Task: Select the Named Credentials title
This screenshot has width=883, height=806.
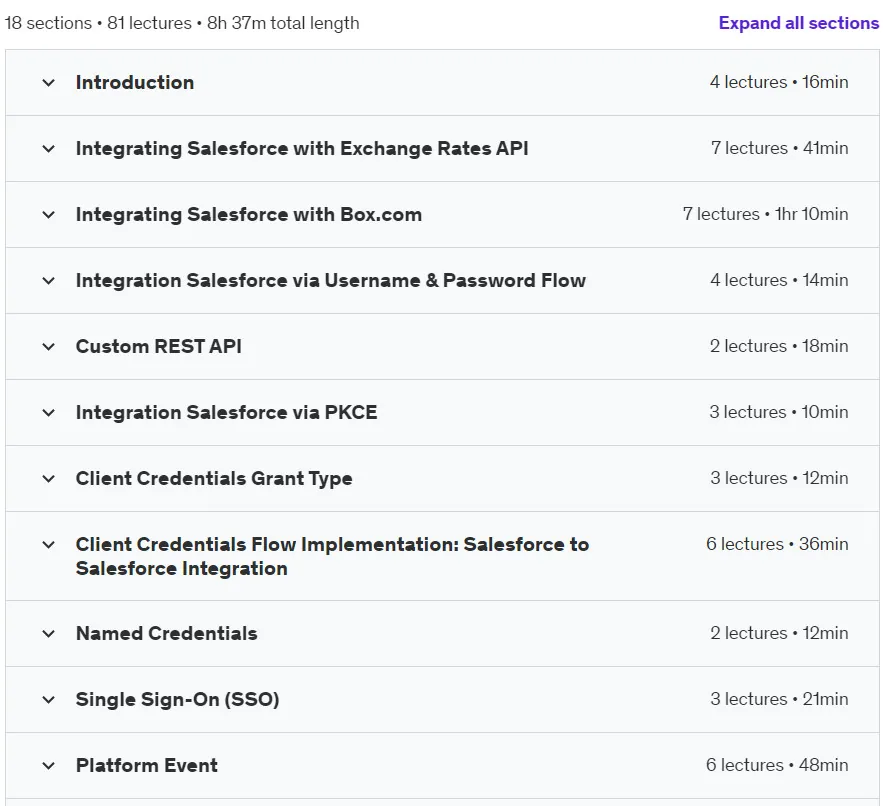Action: (x=167, y=634)
